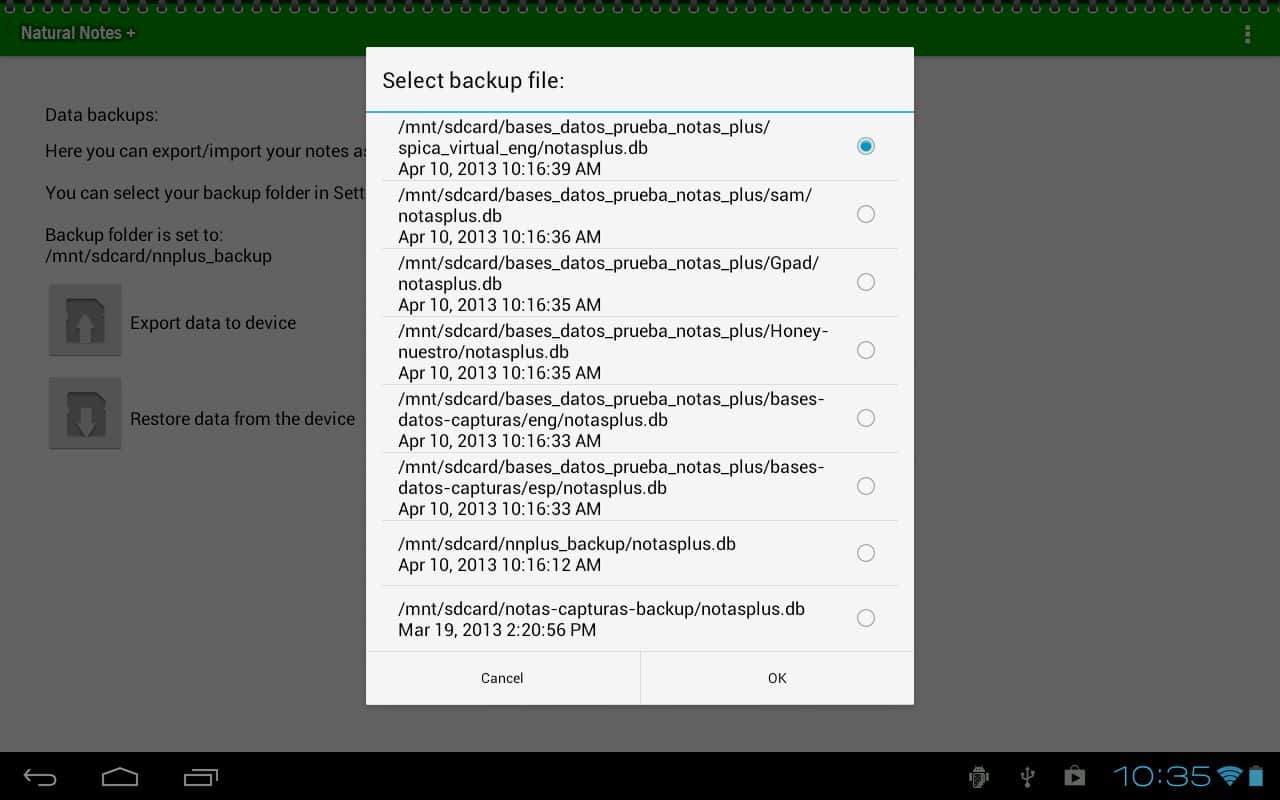Select the spica_virtual_eng backup radio button
1280x800 pixels.
pos(866,146)
